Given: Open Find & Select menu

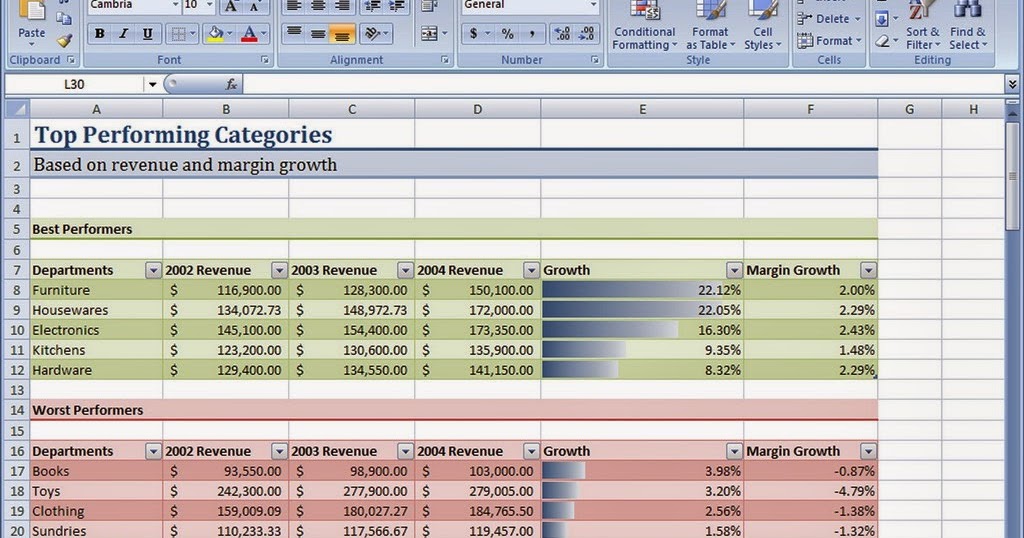Looking at the screenshot, I should pyautogui.click(x=967, y=26).
